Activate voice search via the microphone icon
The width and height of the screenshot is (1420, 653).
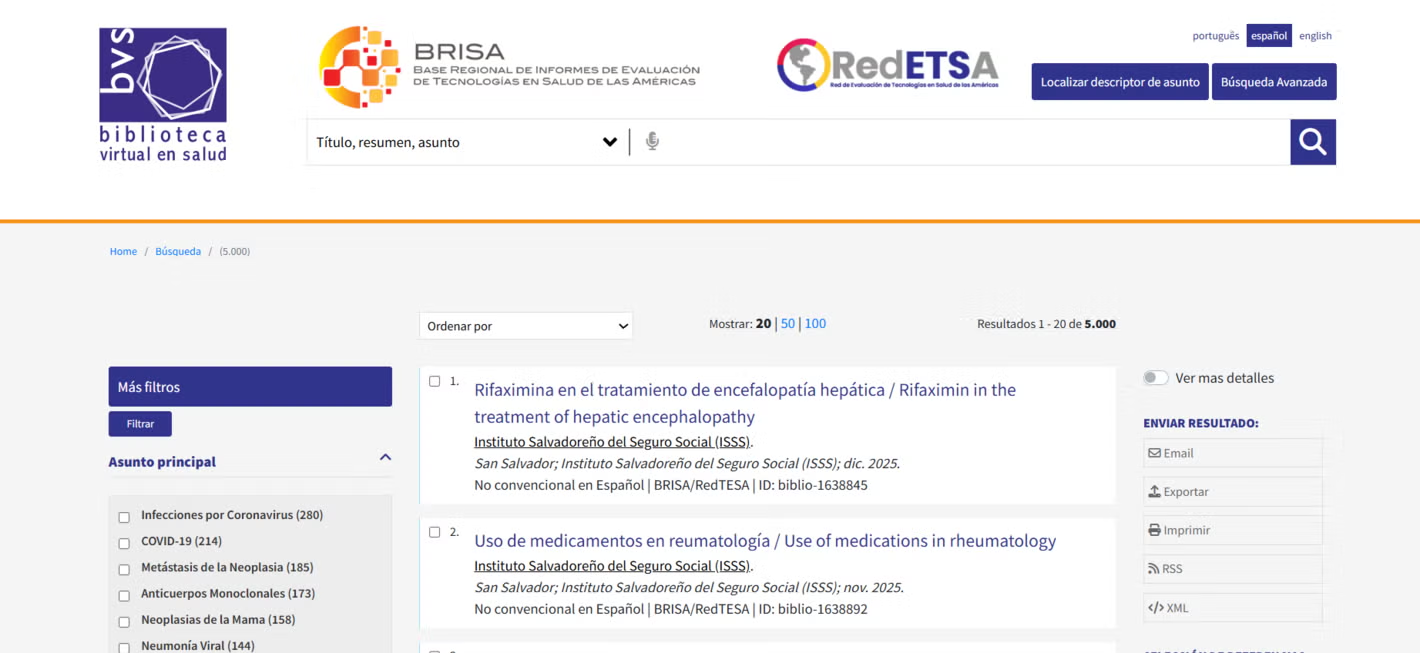coord(652,141)
